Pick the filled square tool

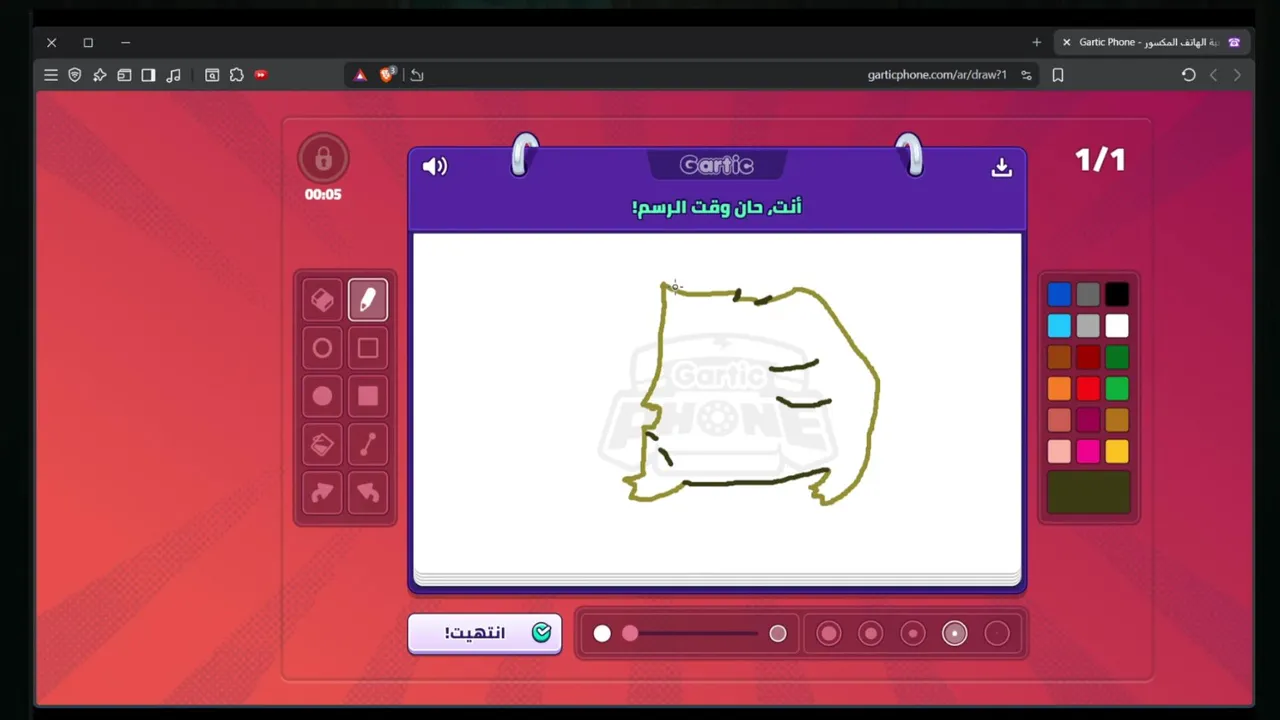tap(368, 396)
